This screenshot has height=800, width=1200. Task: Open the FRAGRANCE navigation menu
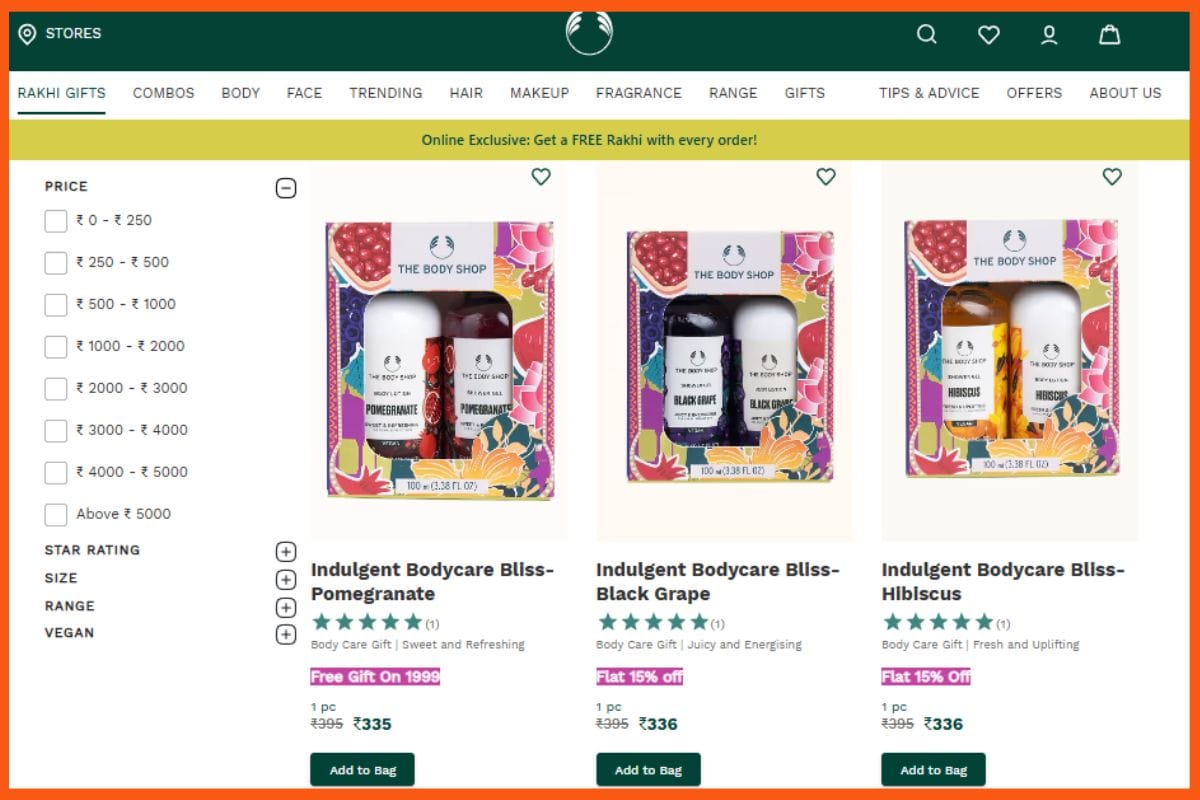pos(639,93)
